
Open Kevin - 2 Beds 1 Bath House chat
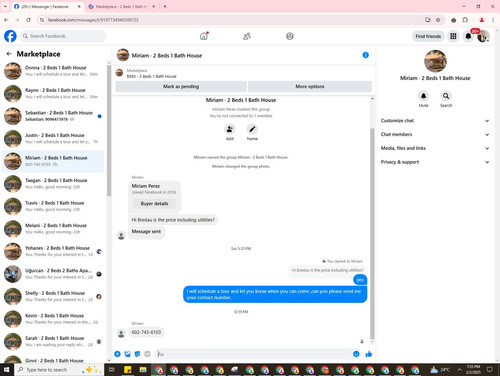coord(53,319)
